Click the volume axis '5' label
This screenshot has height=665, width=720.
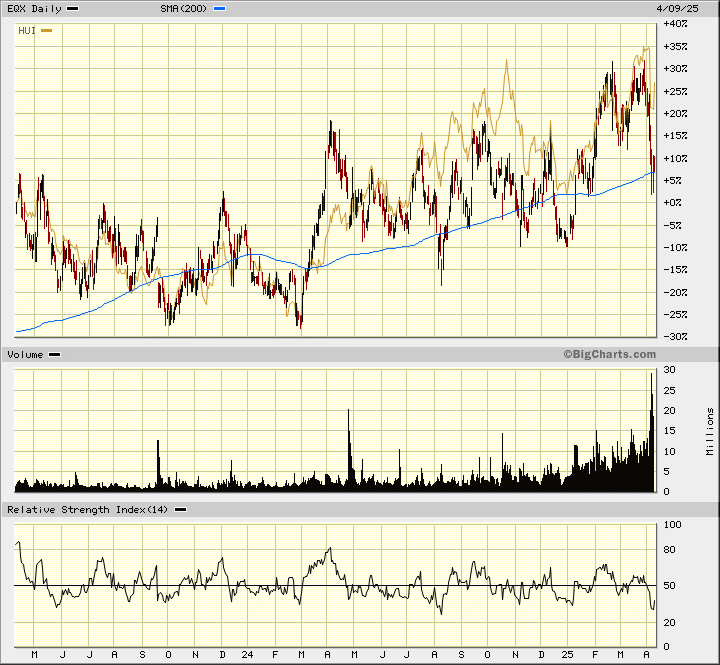click(667, 472)
